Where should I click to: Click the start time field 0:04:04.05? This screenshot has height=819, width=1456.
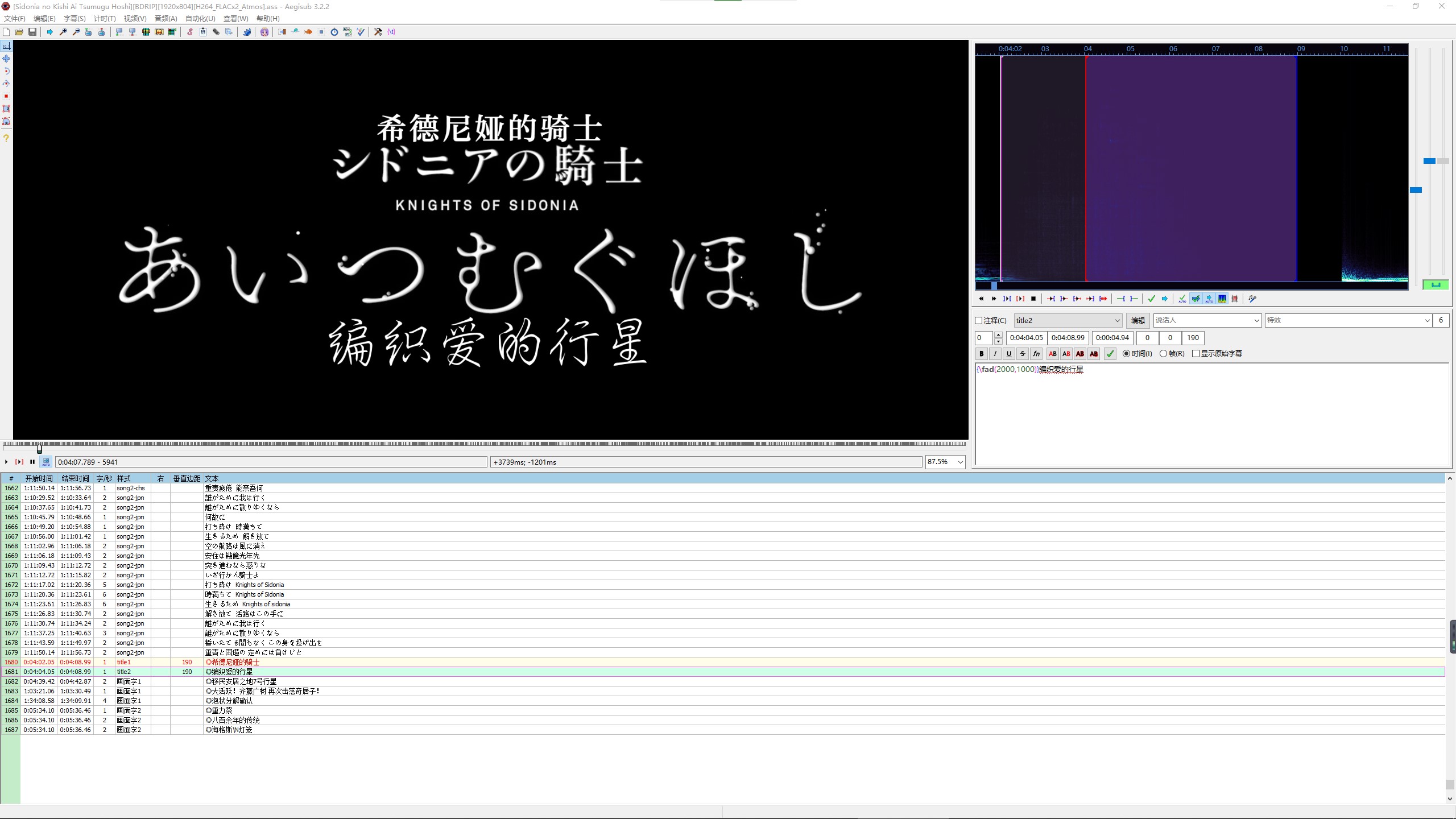pos(1027,338)
